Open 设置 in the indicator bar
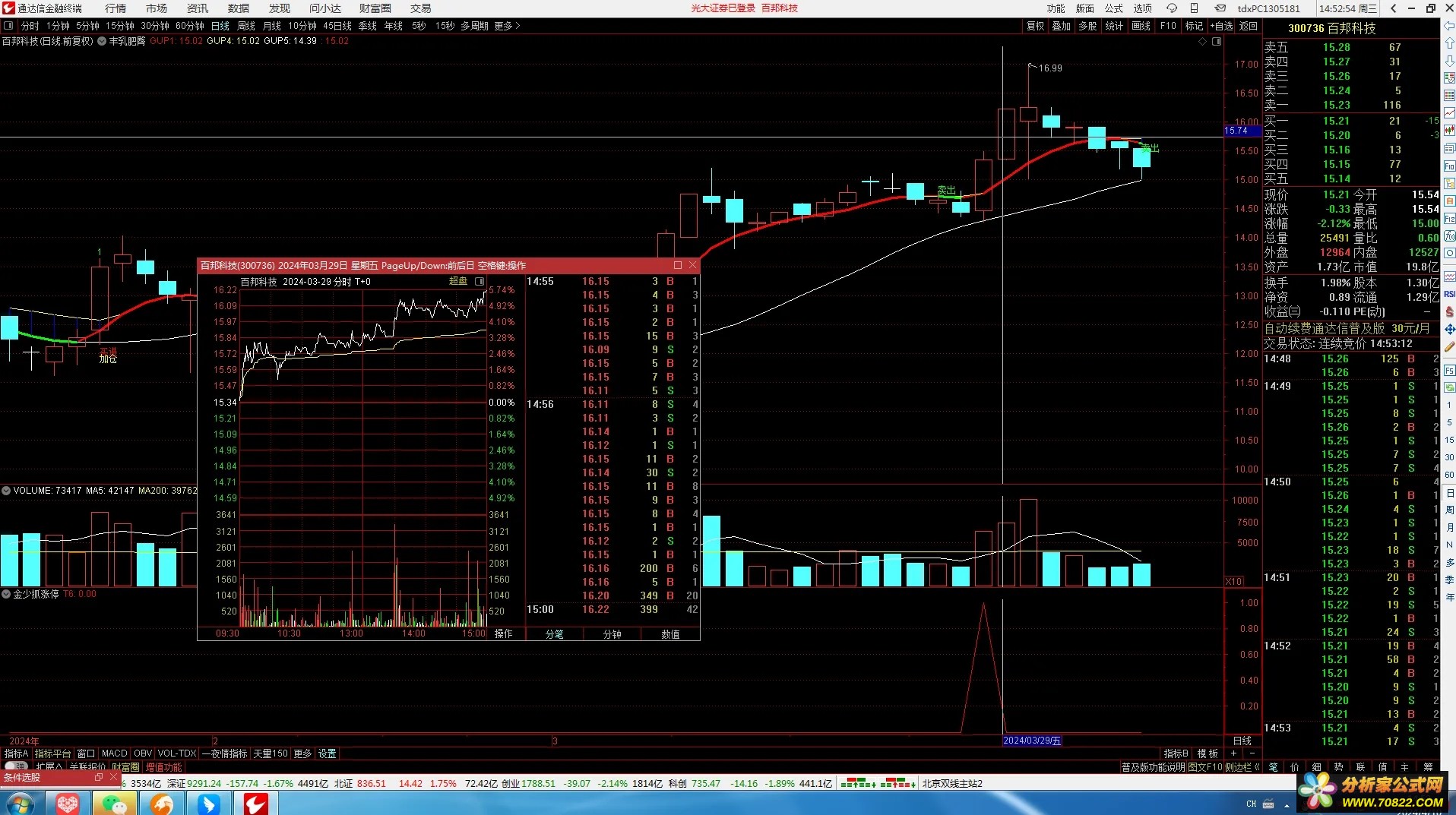Viewport: 1456px width, 815px height. [327, 753]
